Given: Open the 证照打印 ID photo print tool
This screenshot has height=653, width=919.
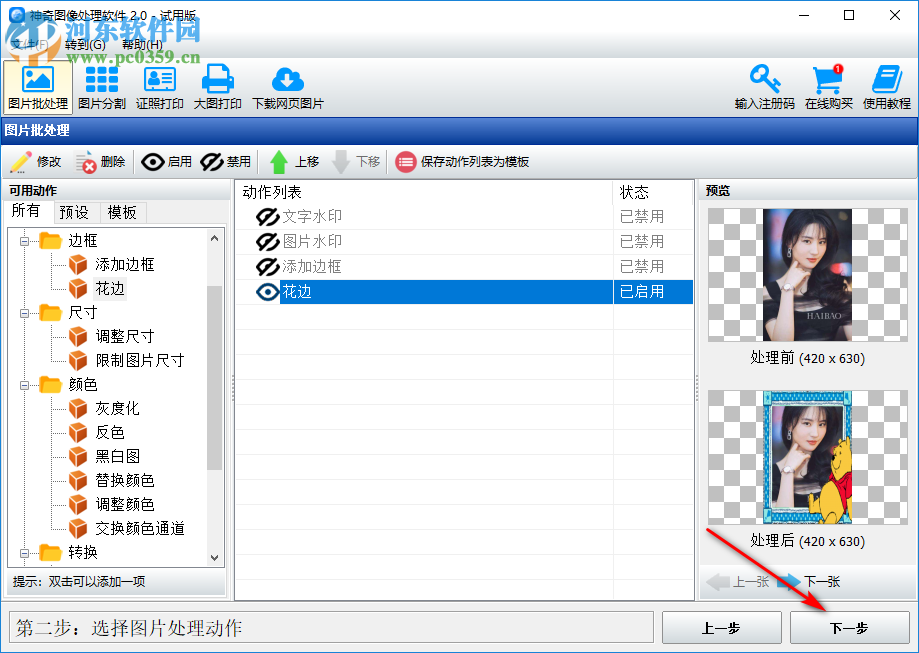Looking at the screenshot, I should click(159, 87).
